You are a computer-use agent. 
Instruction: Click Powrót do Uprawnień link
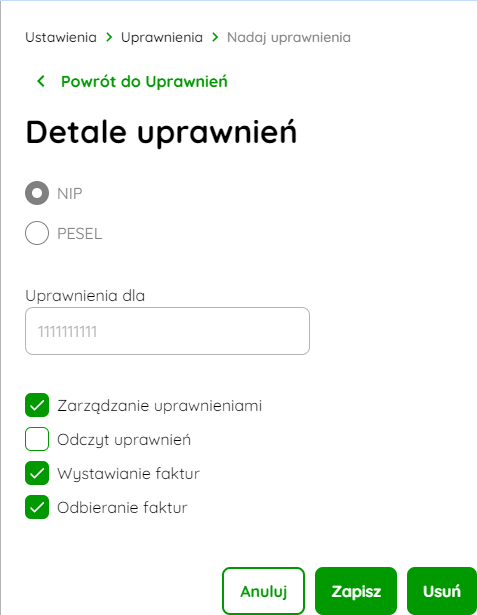pyautogui.click(x=144, y=82)
